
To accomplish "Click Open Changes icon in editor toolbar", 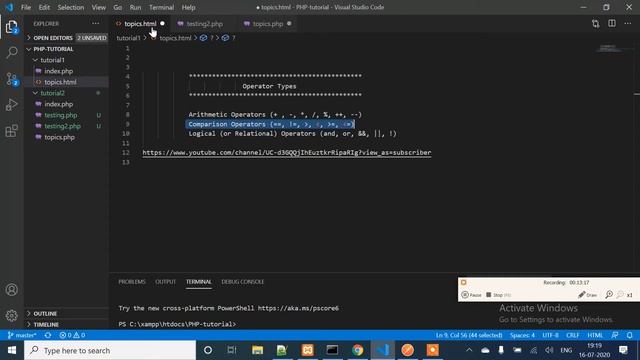I will (x=596, y=24).
